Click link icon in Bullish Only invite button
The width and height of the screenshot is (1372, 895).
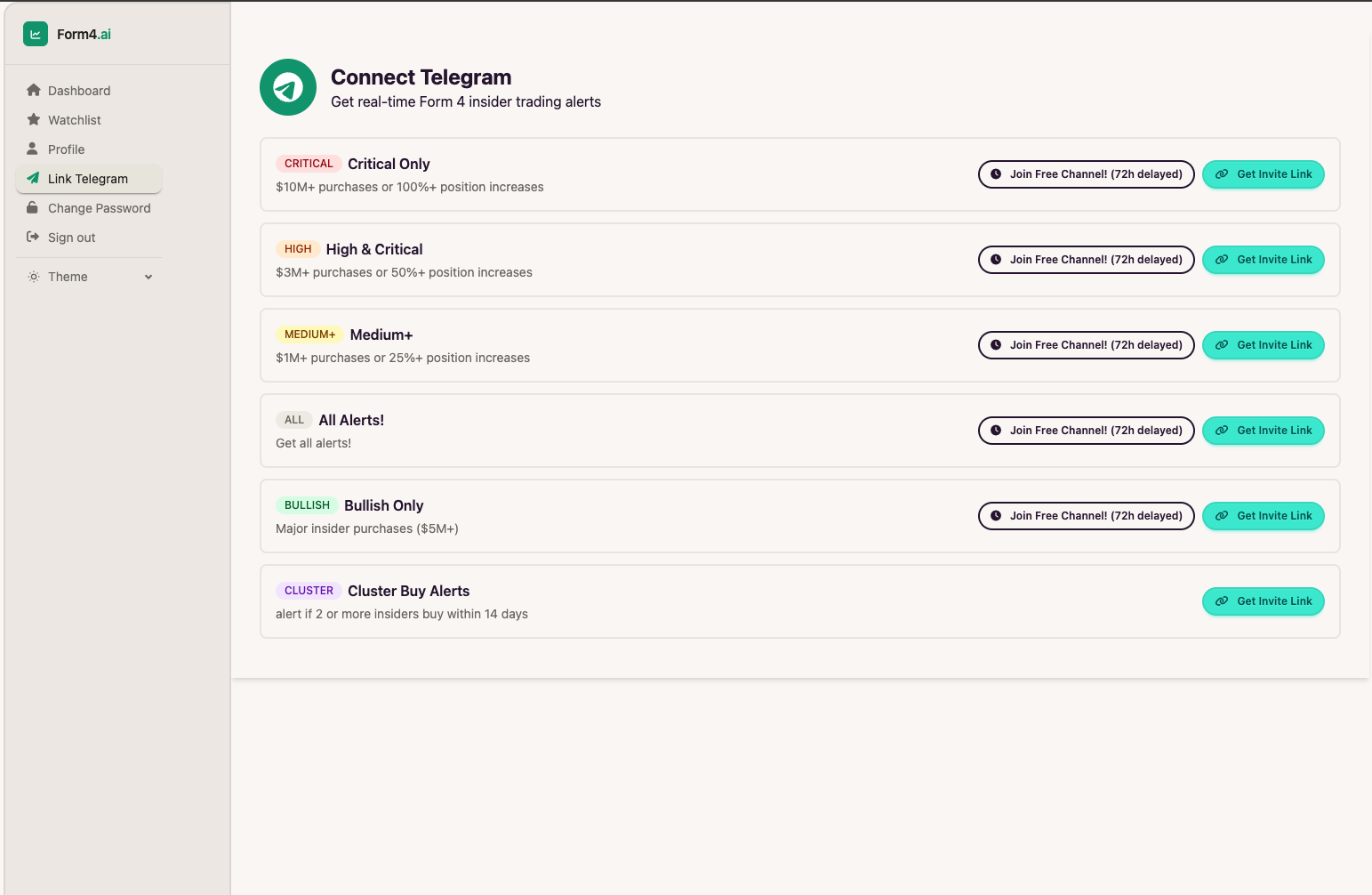point(1222,516)
